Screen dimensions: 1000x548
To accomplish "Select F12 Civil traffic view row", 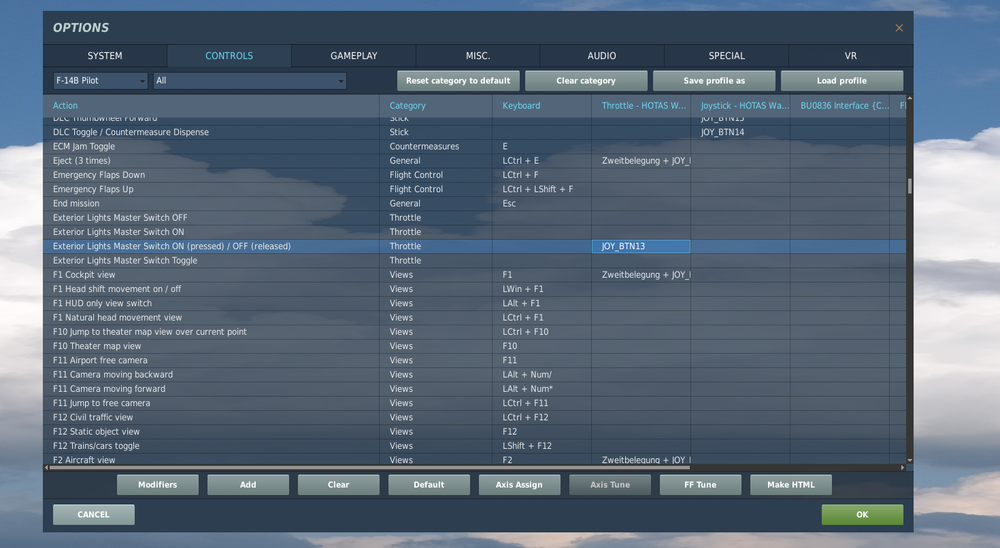I will pos(474,417).
